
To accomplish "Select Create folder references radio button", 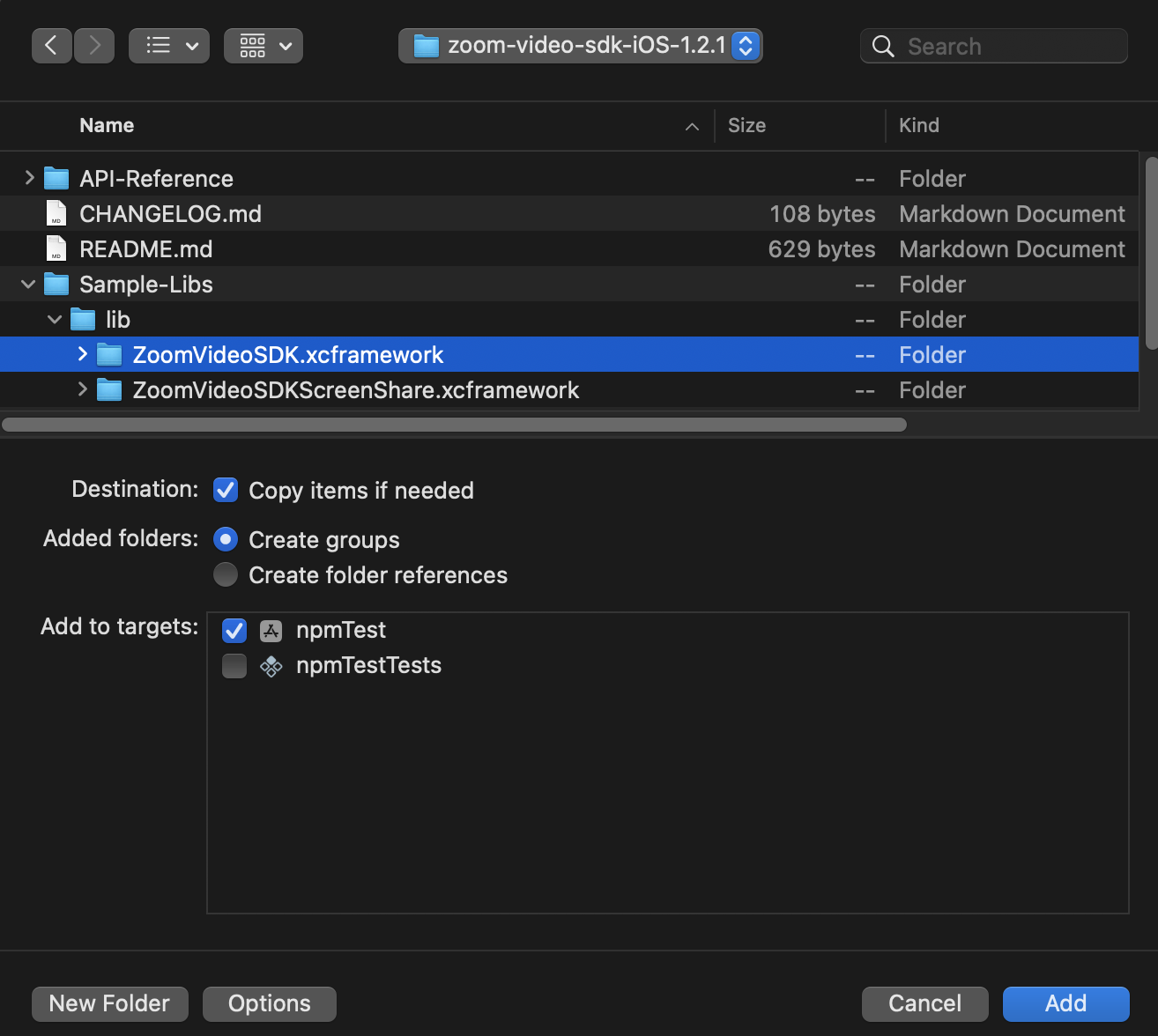I will (226, 574).
